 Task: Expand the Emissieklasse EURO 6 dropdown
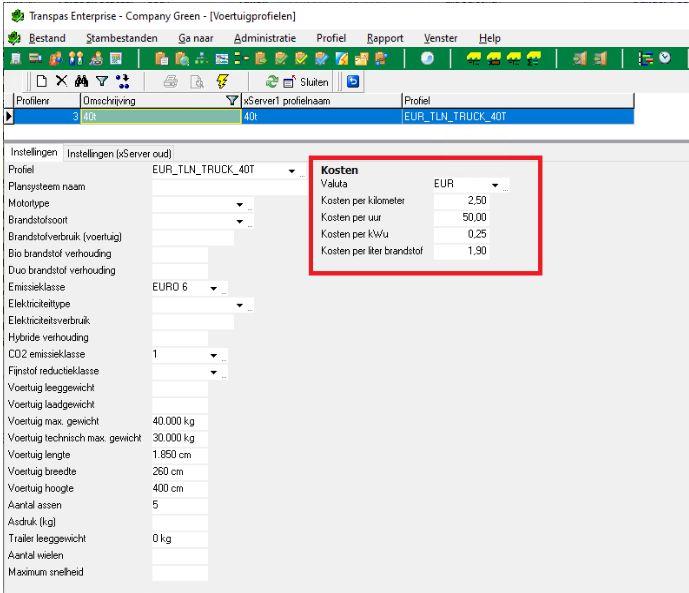pyautogui.click(x=213, y=288)
